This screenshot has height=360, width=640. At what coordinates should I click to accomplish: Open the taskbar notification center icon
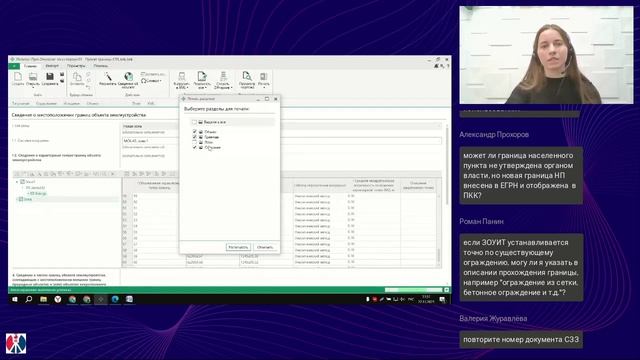442,300
